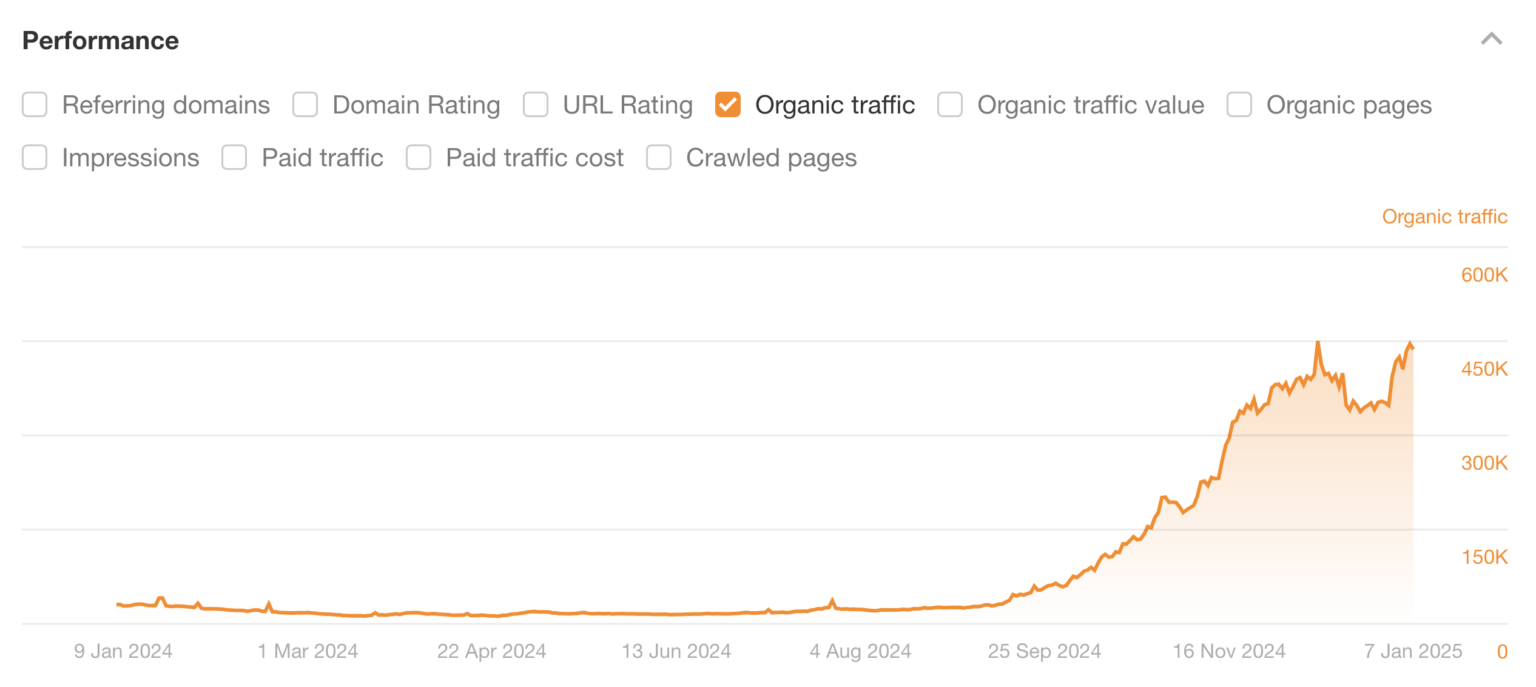
Task: Click the traffic peak point on chart
Action: (x=1317, y=342)
